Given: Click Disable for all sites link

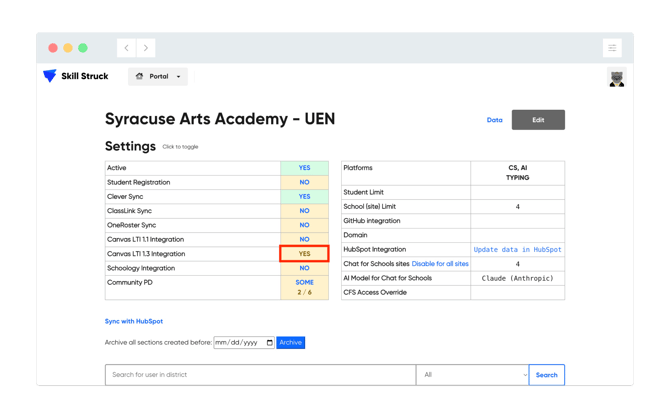Looking at the screenshot, I should pyautogui.click(x=440, y=264).
